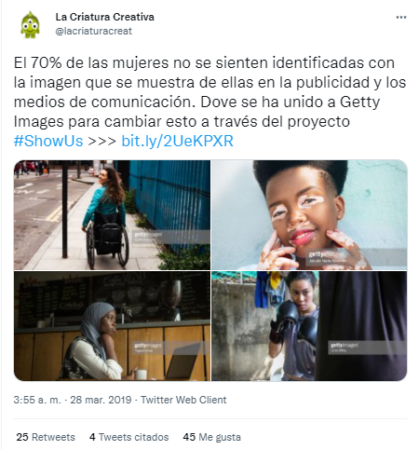Open photo of woman in wheelchair
The width and height of the screenshot is (419, 450).
pyautogui.click(x=112, y=215)
